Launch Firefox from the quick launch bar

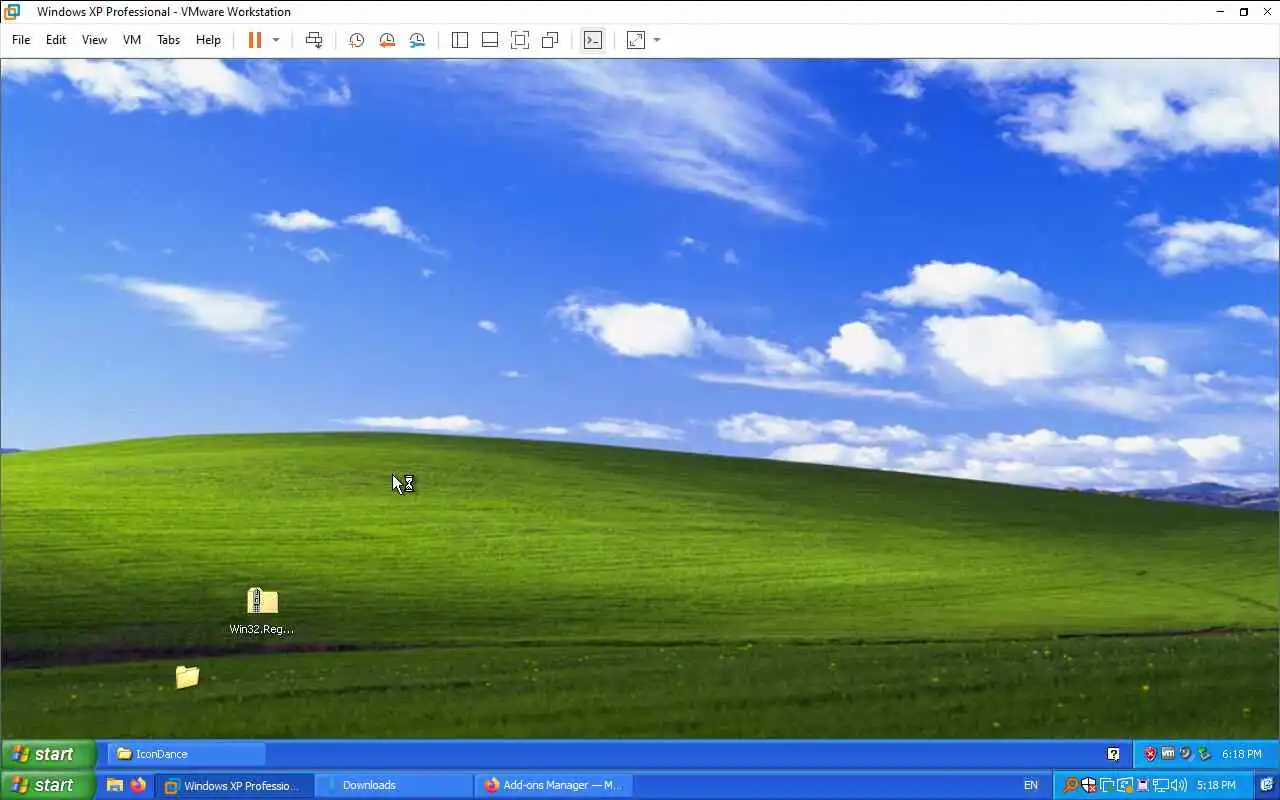point(138,785)
